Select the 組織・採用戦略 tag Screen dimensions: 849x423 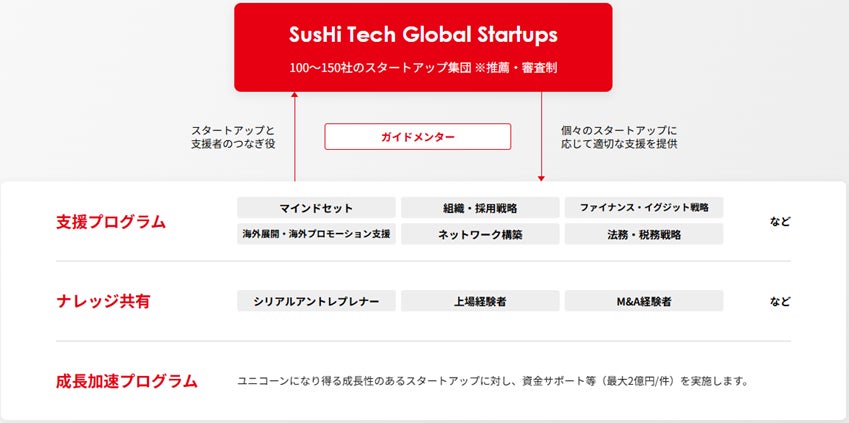pyautogui.click(x=480, y=208)
